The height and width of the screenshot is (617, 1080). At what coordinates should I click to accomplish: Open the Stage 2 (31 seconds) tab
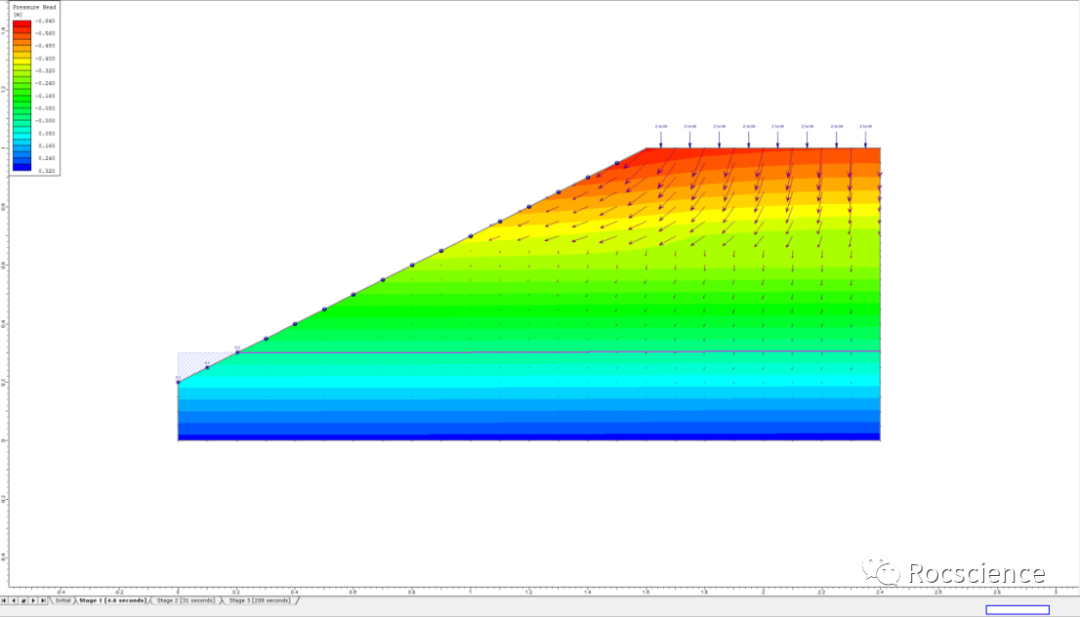click(185, 600)
